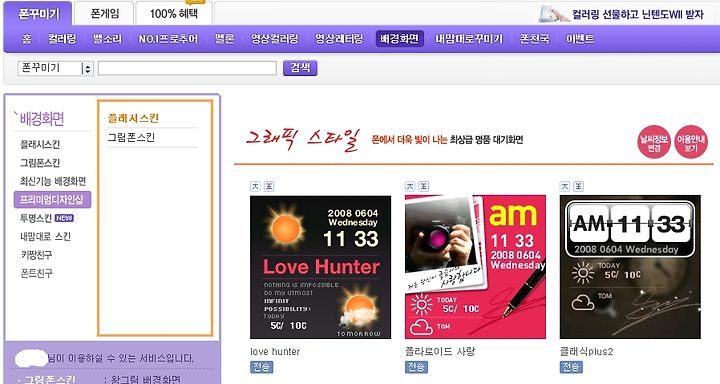The image size is (720, 384).
Task: Open 내맘대로 스킨 sidebar link
Action: (x=45, y=237)
